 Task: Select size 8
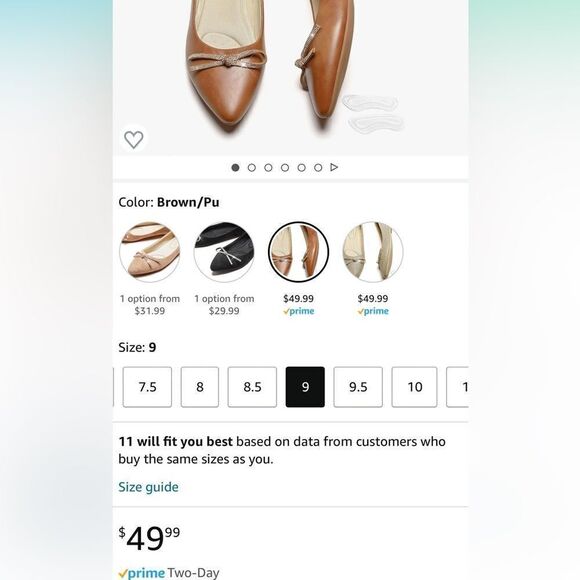click(x=200, y=387)
